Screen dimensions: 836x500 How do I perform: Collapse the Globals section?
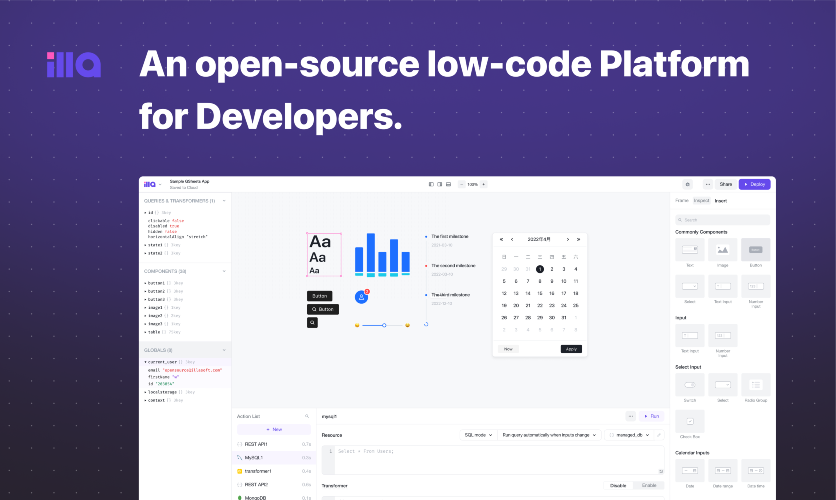tap(224, 350)
